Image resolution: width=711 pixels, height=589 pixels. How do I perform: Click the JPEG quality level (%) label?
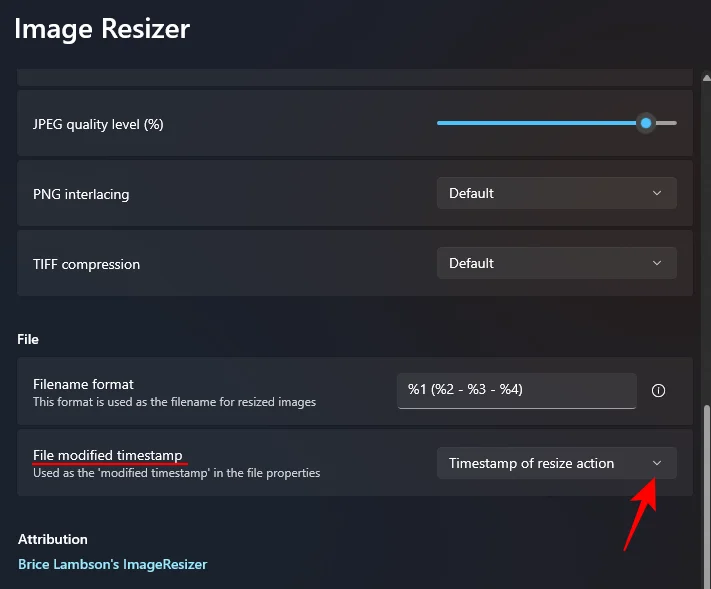98,124
